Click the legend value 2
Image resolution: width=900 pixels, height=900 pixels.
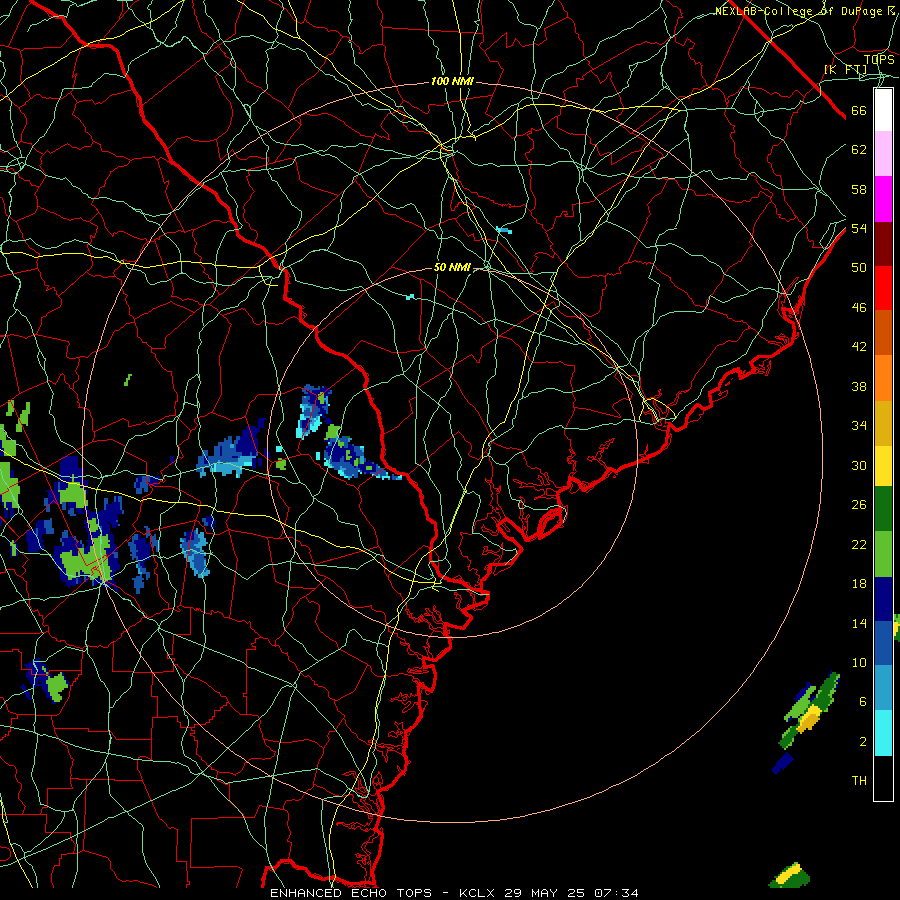click(862, 742)
